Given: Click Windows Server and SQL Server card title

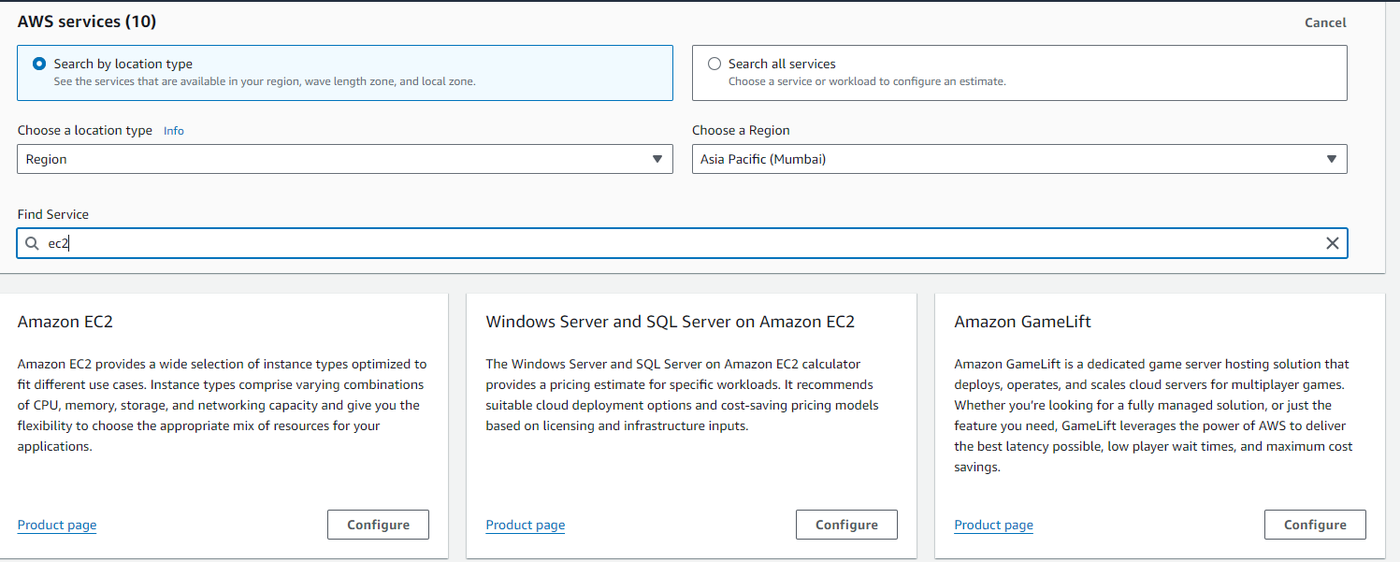Looking at the screenshot, I should click(670, 322).
